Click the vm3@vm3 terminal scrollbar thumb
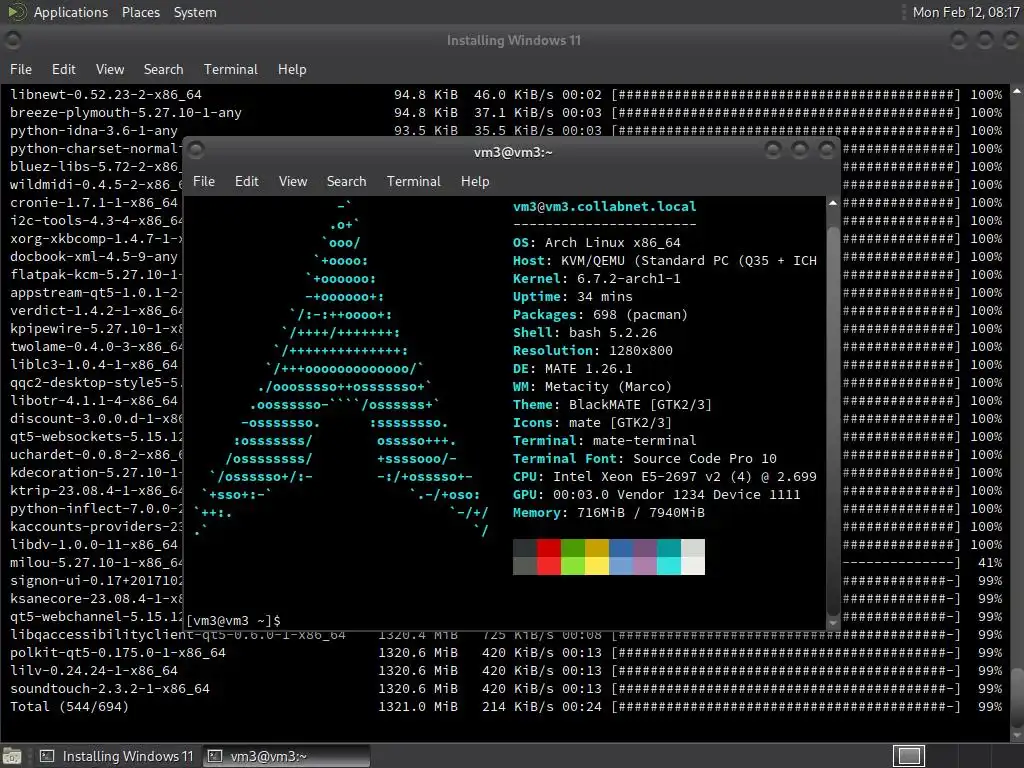The width and height of the screenshot is (1024, 768). pyautogui.click(x=833, y=420)
